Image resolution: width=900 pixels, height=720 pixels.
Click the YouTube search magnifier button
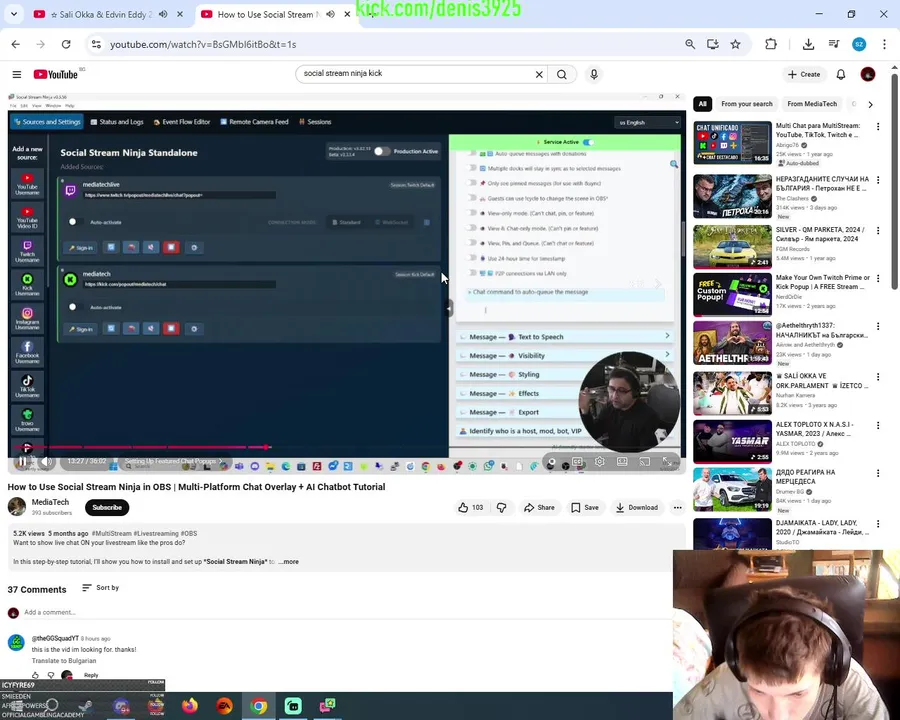coord(562,74)
